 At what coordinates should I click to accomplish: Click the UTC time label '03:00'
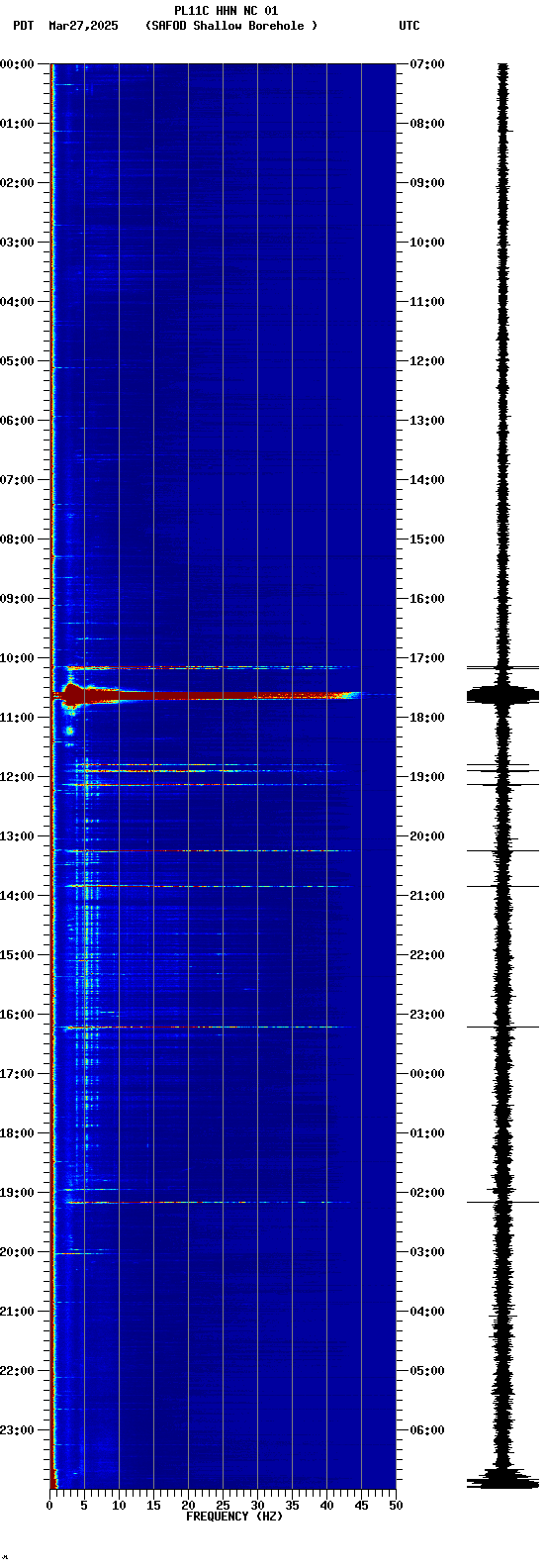427,1252
